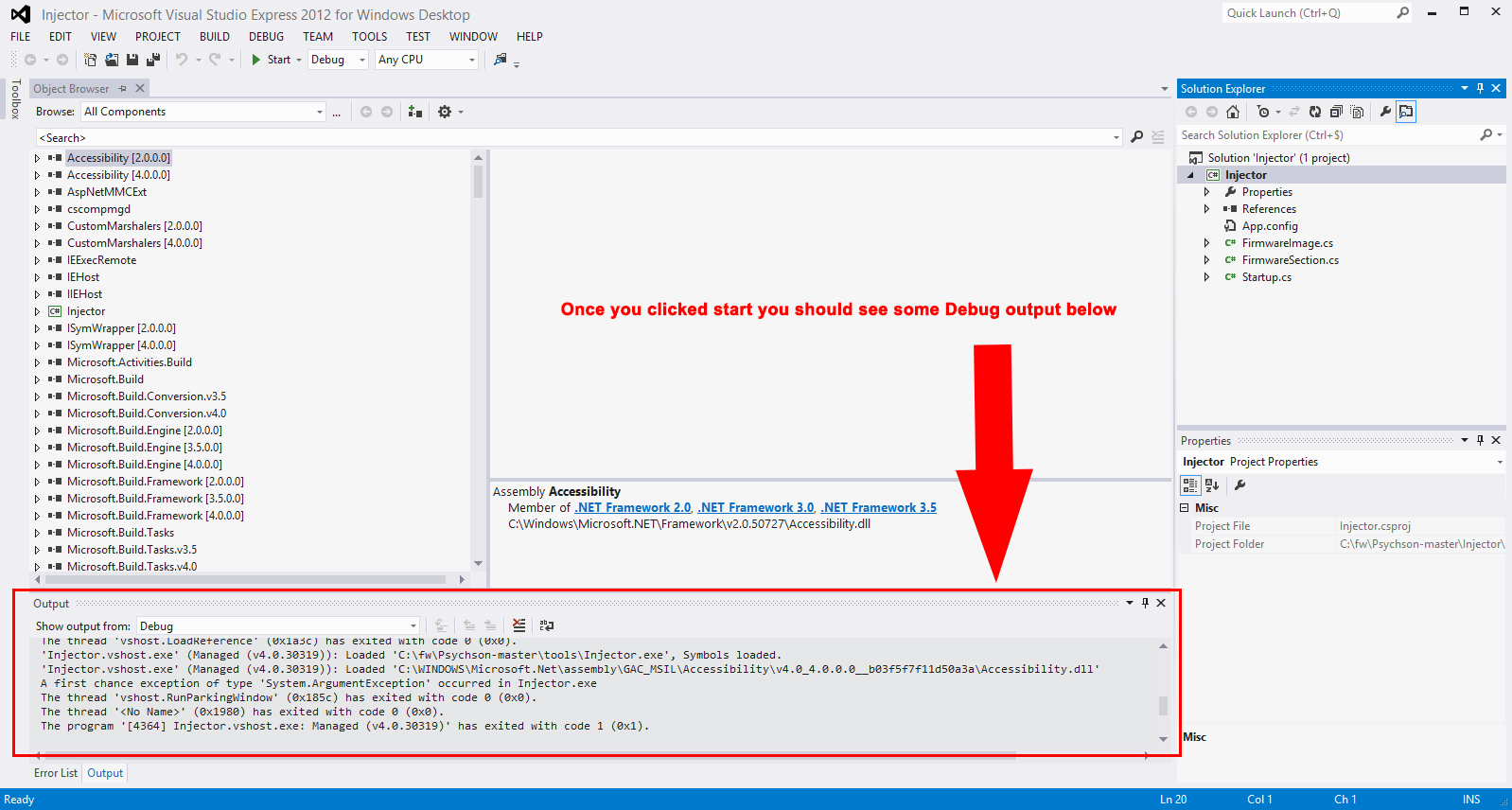Click Alphabetical sort icon in Properties panel

(1212, 485)
